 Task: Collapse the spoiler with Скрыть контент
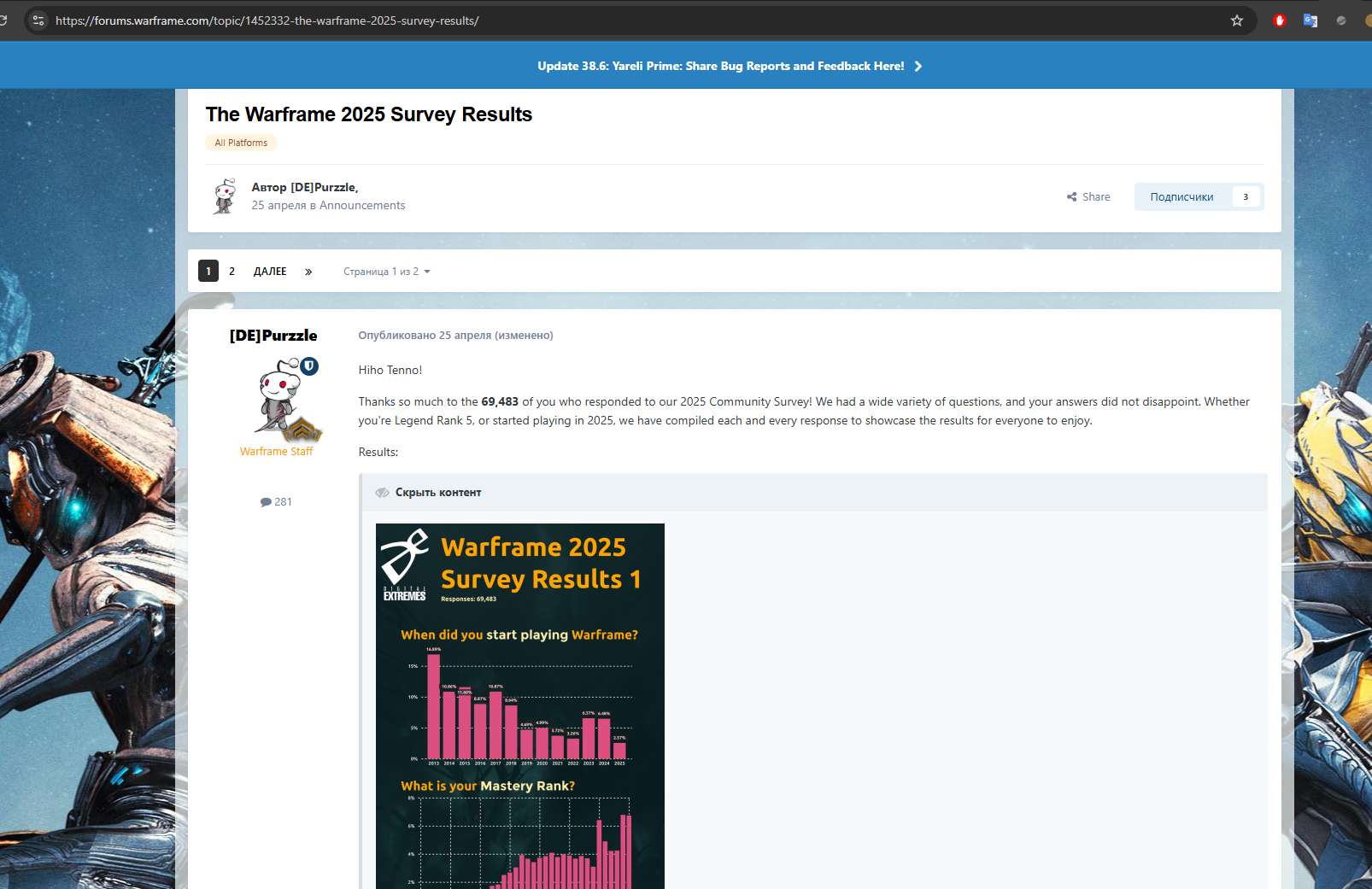pos(438,492)
